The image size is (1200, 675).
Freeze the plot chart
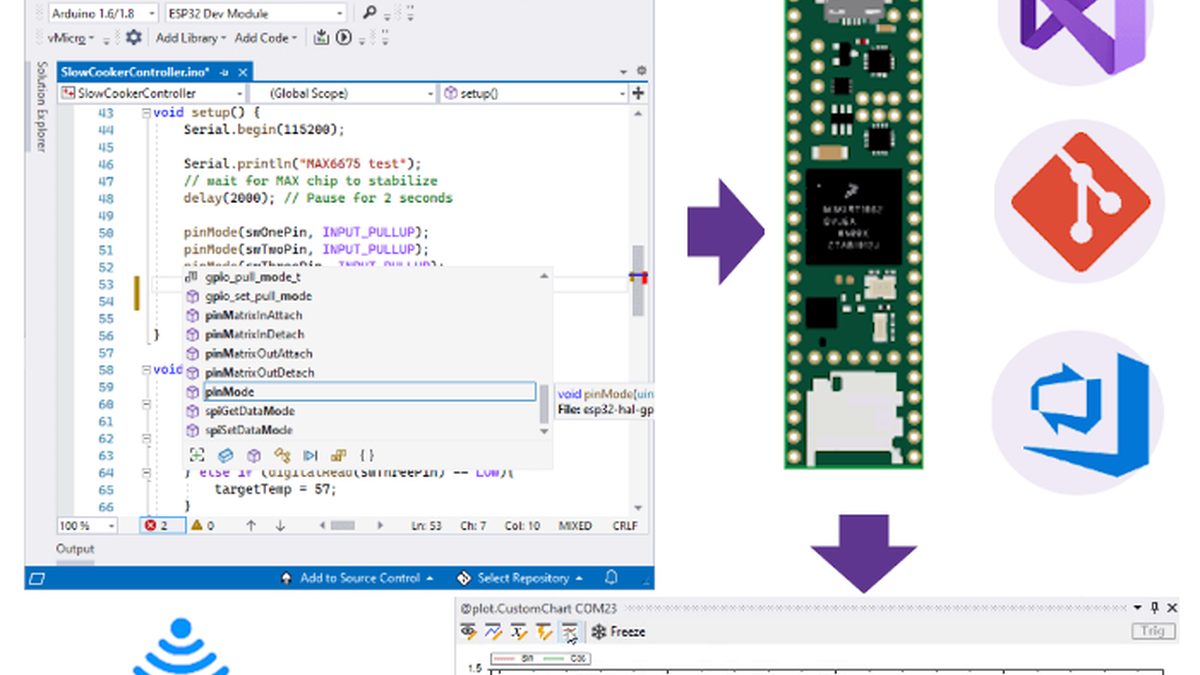click(619, 631)
